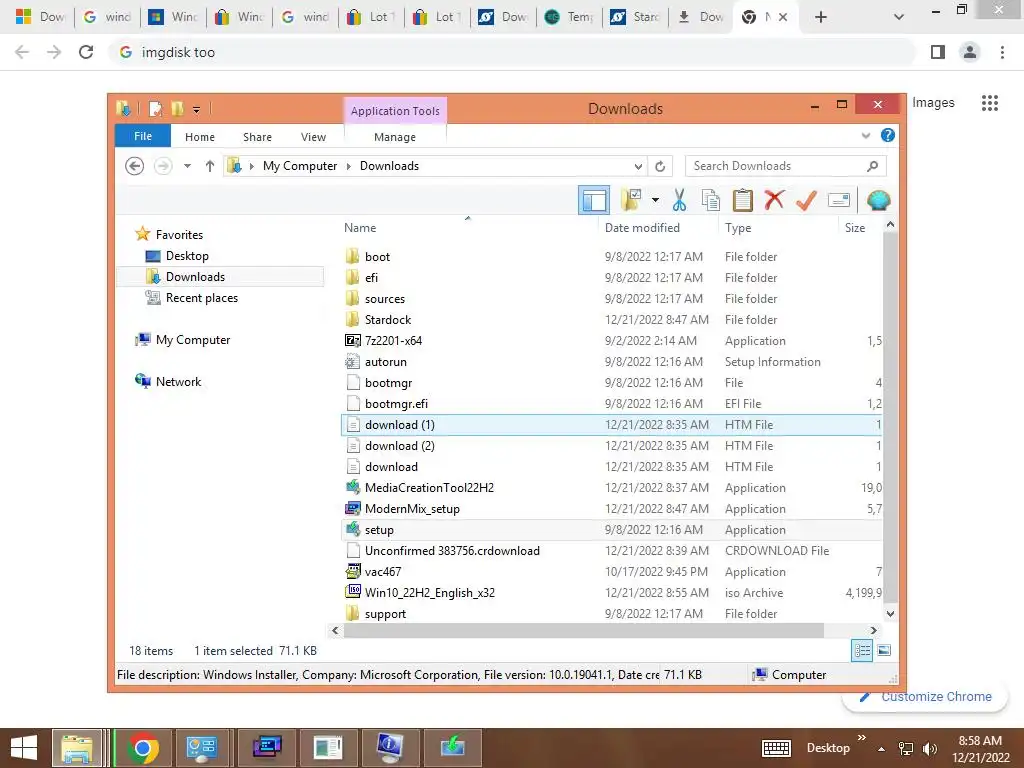Open Chrome new tab plus button
This screenshot has height=768, width=1024.
[x=821, y=17]
